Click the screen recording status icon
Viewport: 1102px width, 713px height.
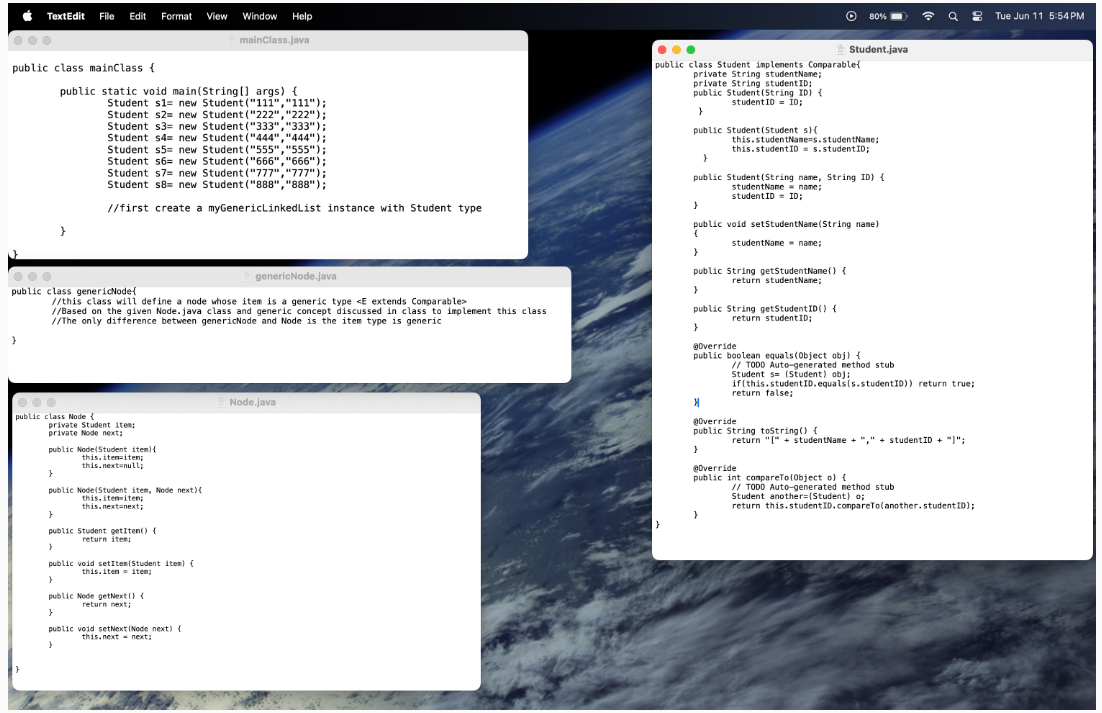point(851,16)
